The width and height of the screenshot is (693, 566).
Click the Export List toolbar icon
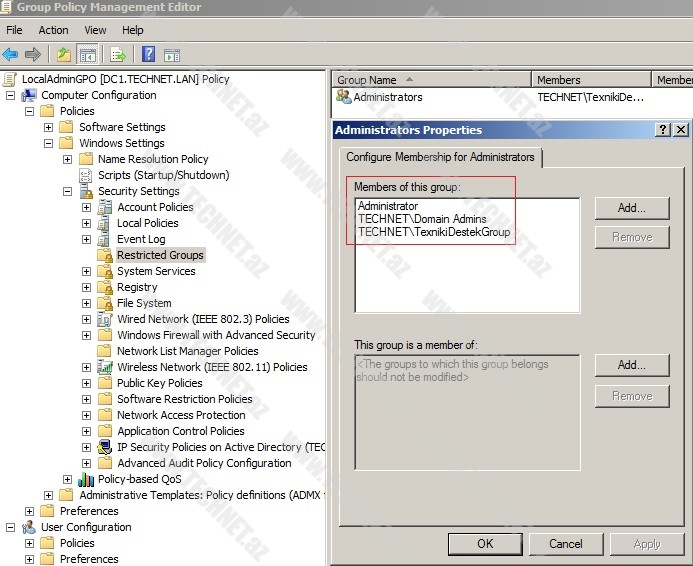[x=118, y=55]
